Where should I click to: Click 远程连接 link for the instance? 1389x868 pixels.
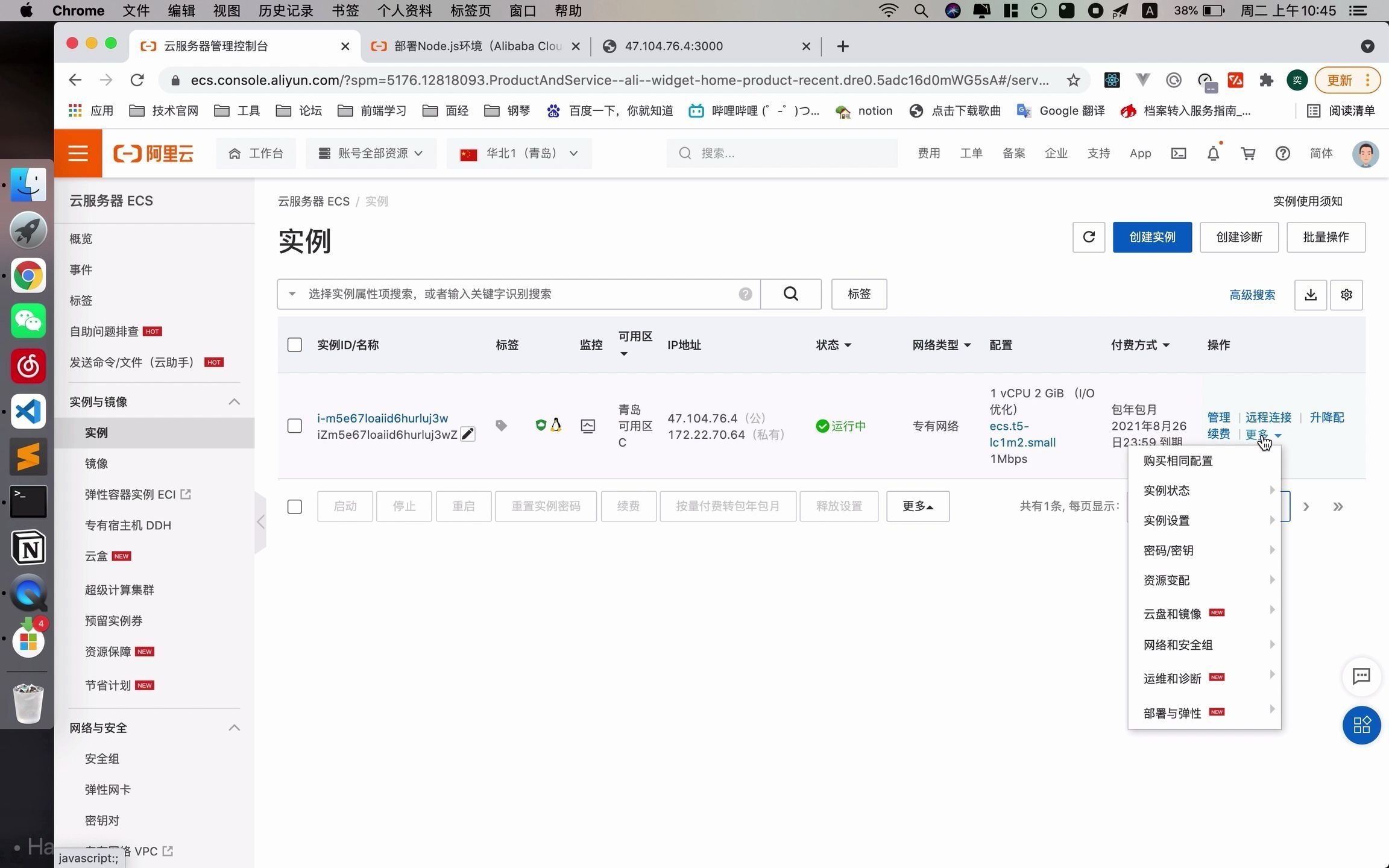coord(1268,417)
